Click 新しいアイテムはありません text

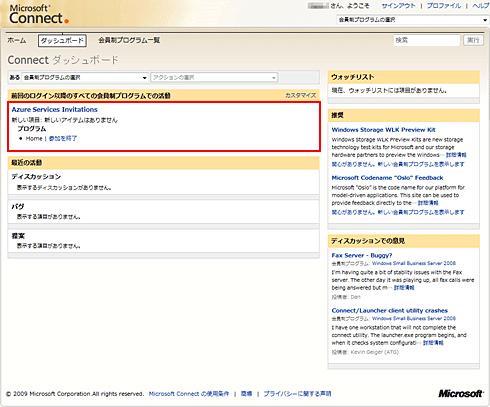tap(81, 120)
